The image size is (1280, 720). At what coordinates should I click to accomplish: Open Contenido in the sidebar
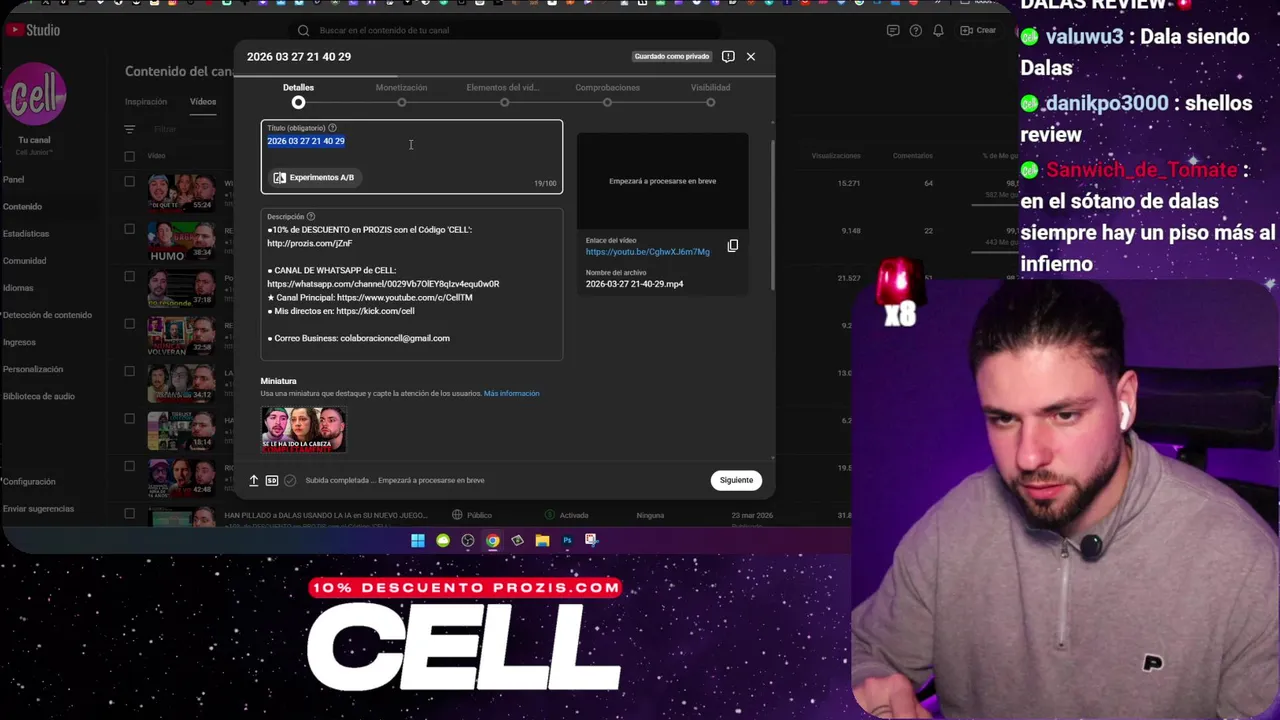coord(22,207)
